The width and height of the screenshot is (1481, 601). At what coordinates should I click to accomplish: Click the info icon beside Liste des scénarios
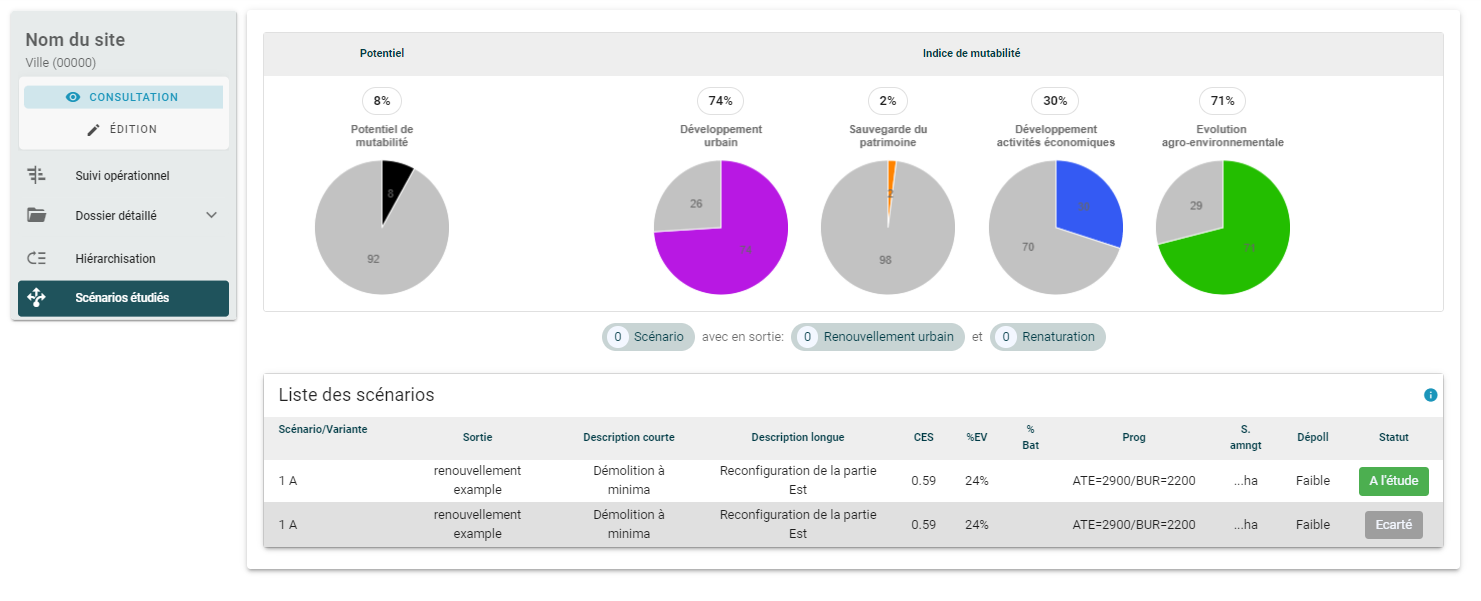pos(1430,395)
